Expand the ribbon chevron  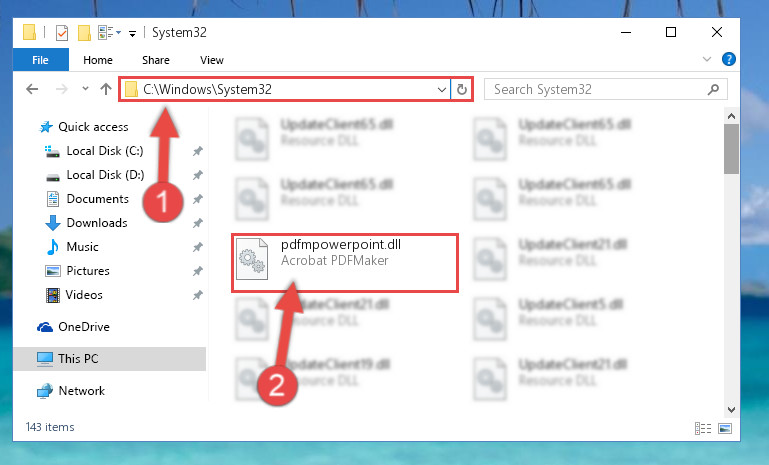point(707,59)
